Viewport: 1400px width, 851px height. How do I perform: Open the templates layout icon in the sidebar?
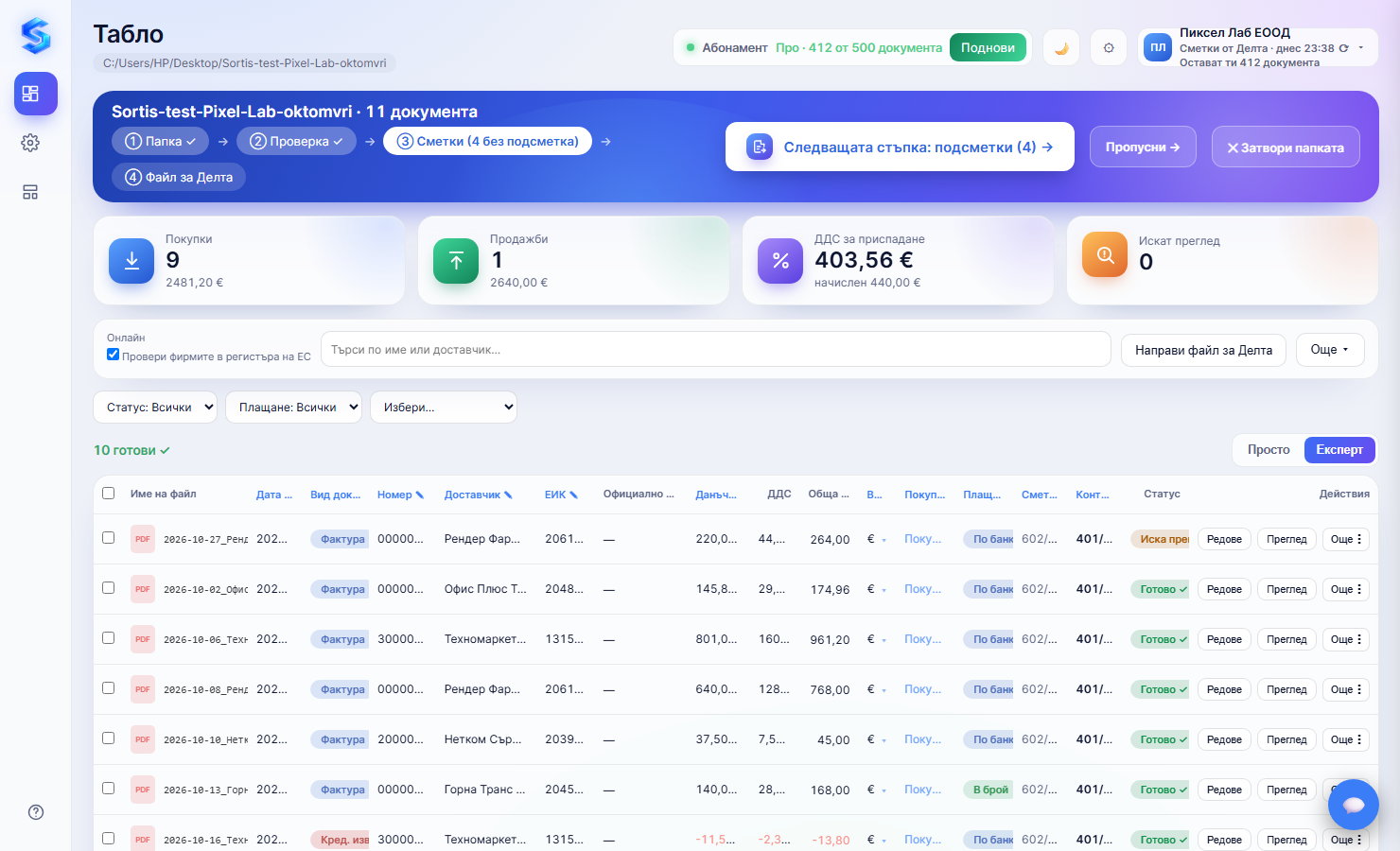tap(30, 192)
